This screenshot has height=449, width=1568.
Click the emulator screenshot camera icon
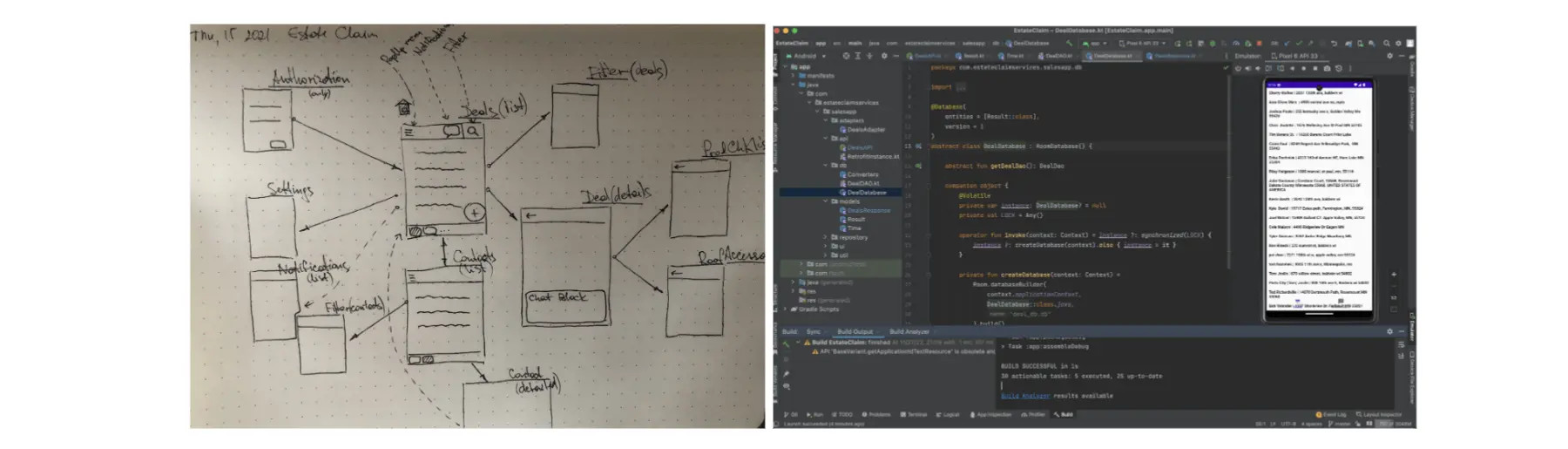1327,68
